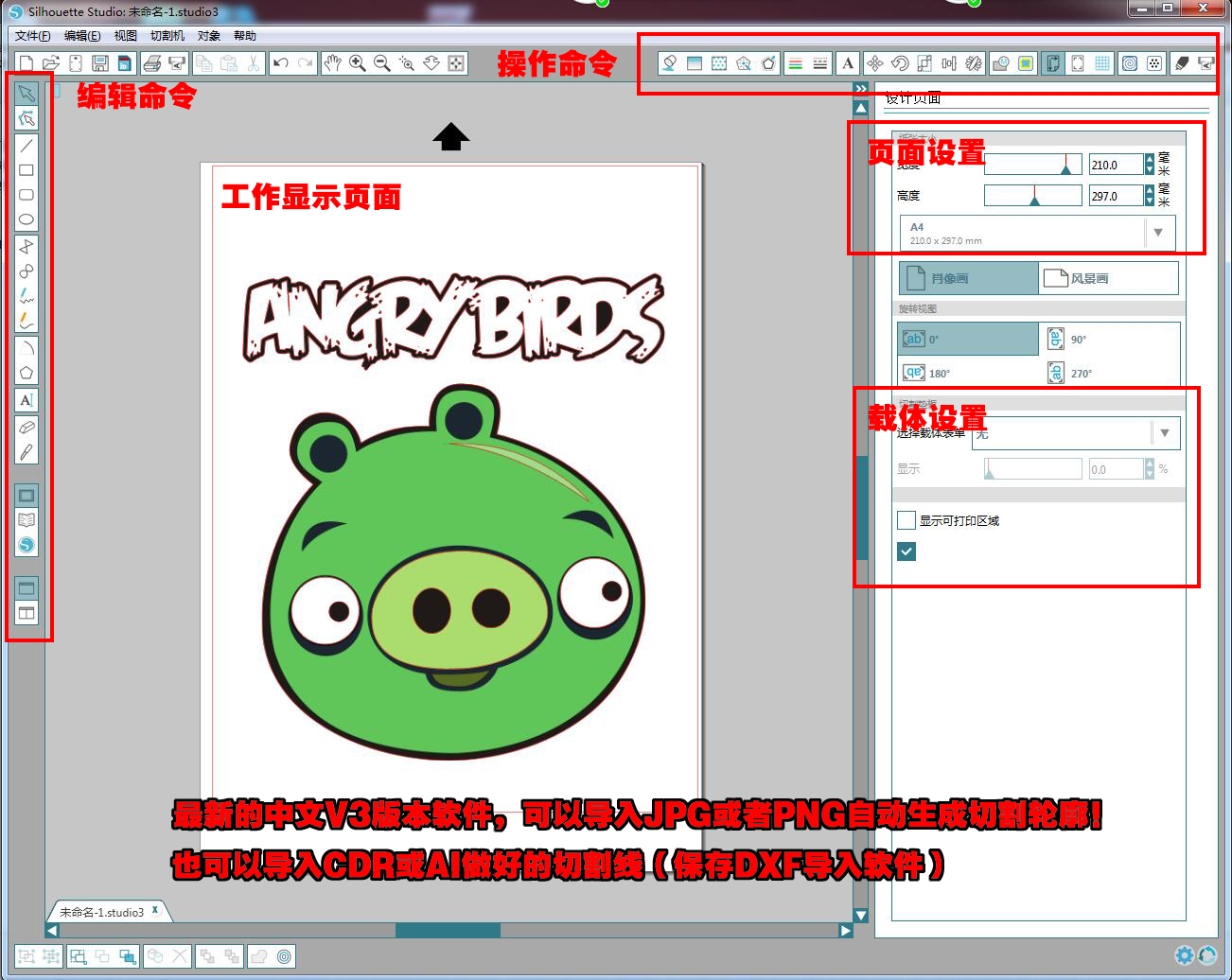Click the height value field 297.0
The height and width of the screenshot is (980, 1232).
coord(1116,196)
